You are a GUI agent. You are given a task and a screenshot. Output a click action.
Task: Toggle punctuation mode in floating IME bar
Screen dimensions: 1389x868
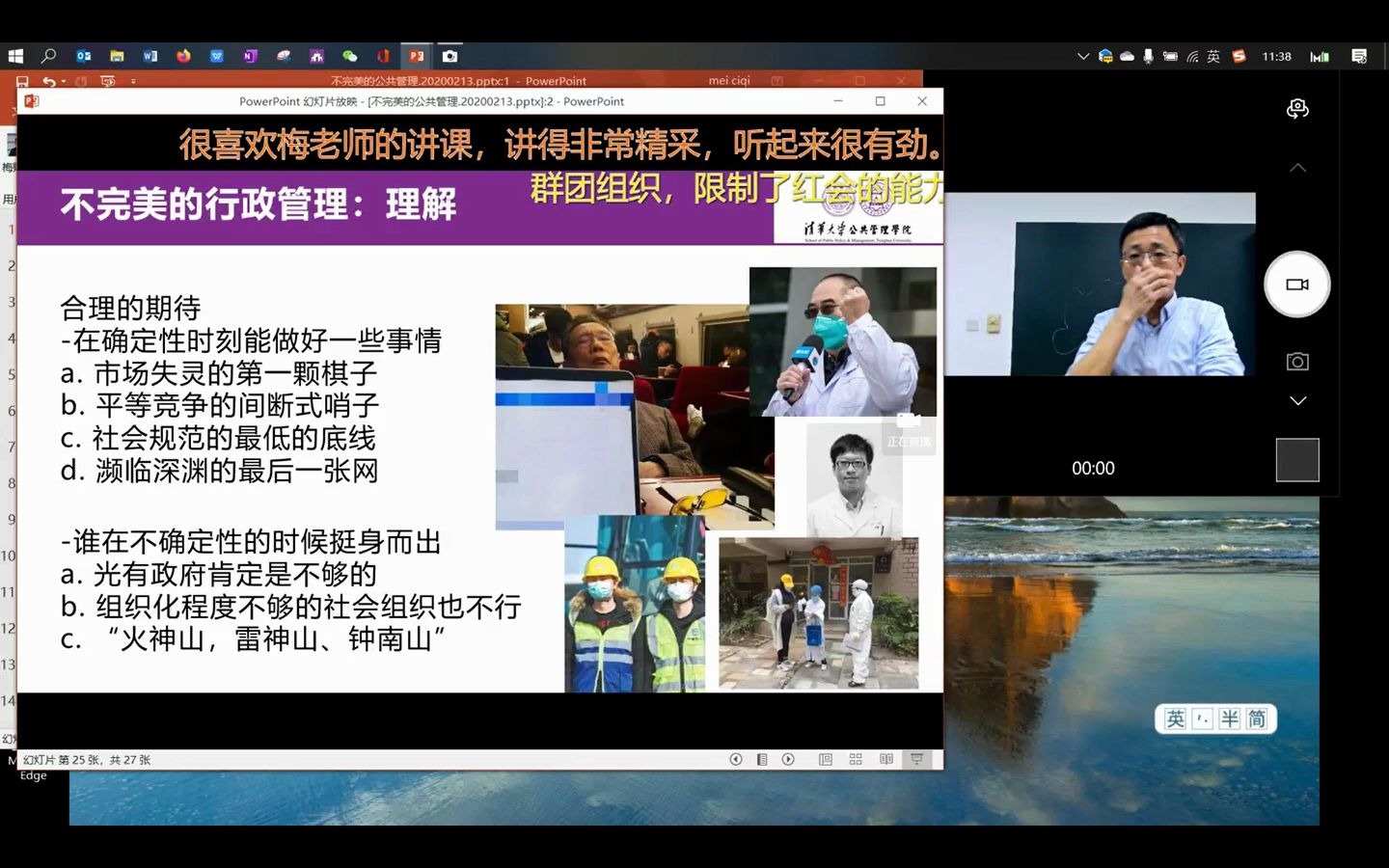pos(1202,719)
